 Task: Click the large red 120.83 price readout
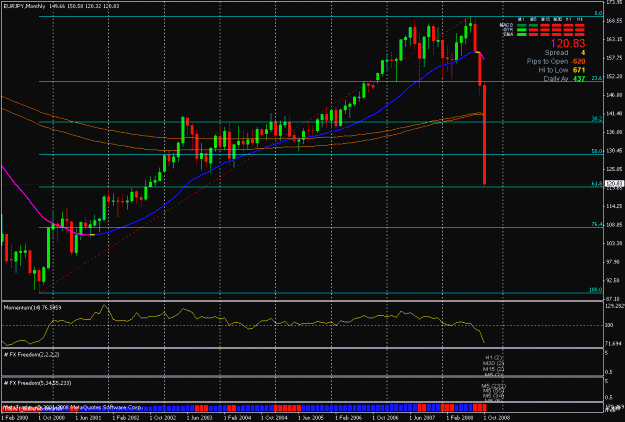click(568, 43)
